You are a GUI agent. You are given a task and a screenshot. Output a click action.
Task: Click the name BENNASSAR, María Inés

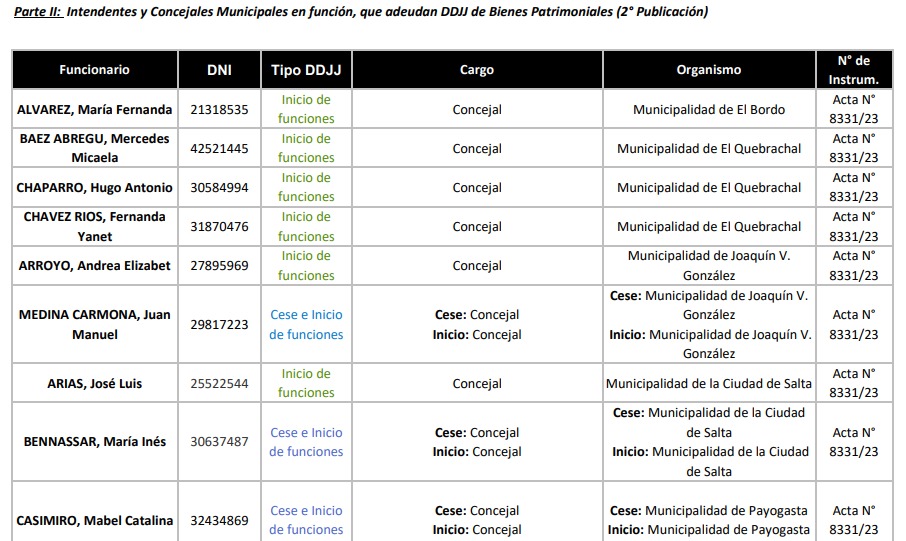tap(94, 442)
